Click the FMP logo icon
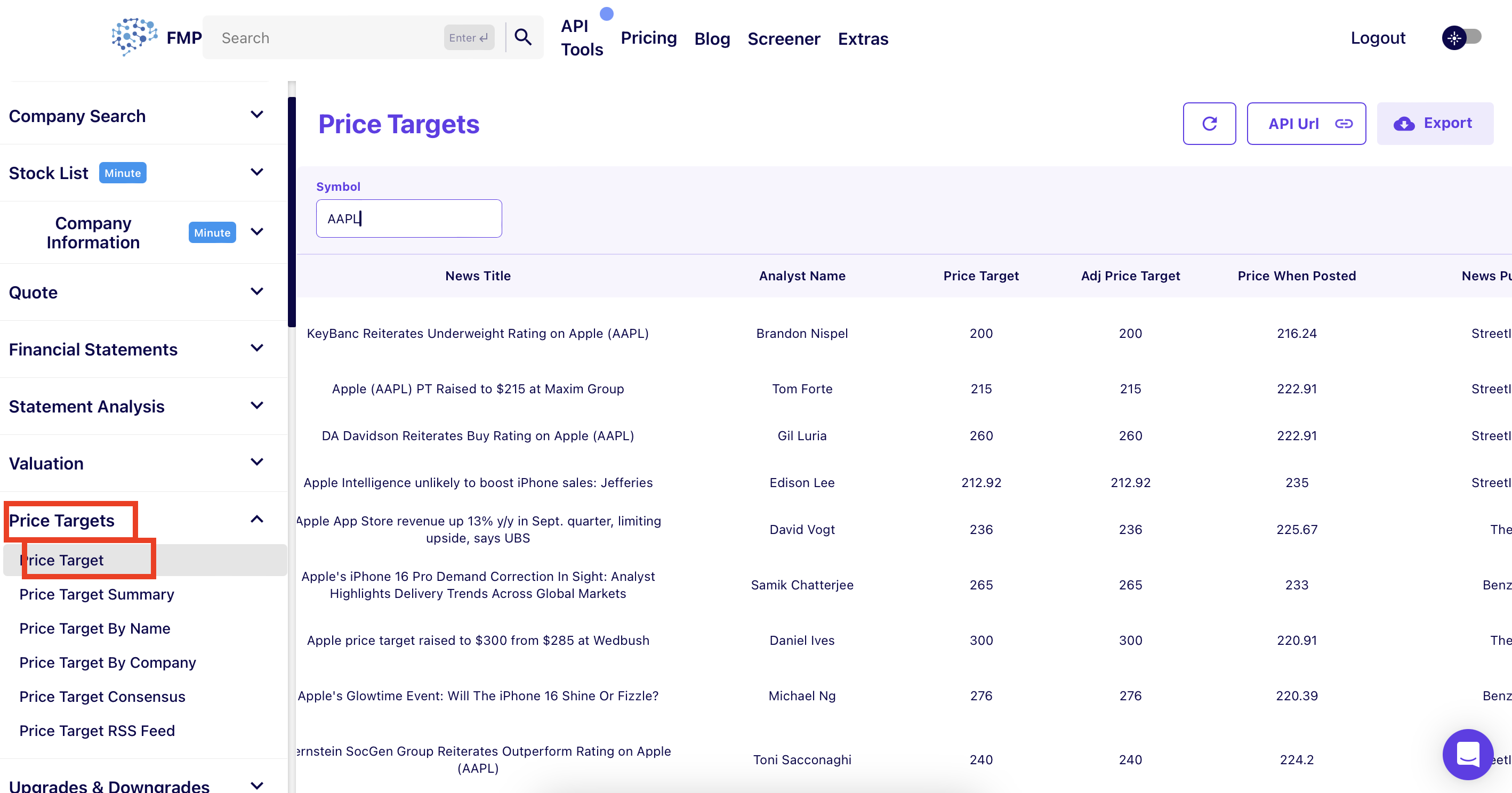The image size is (1512, 793). pos(134,37)
